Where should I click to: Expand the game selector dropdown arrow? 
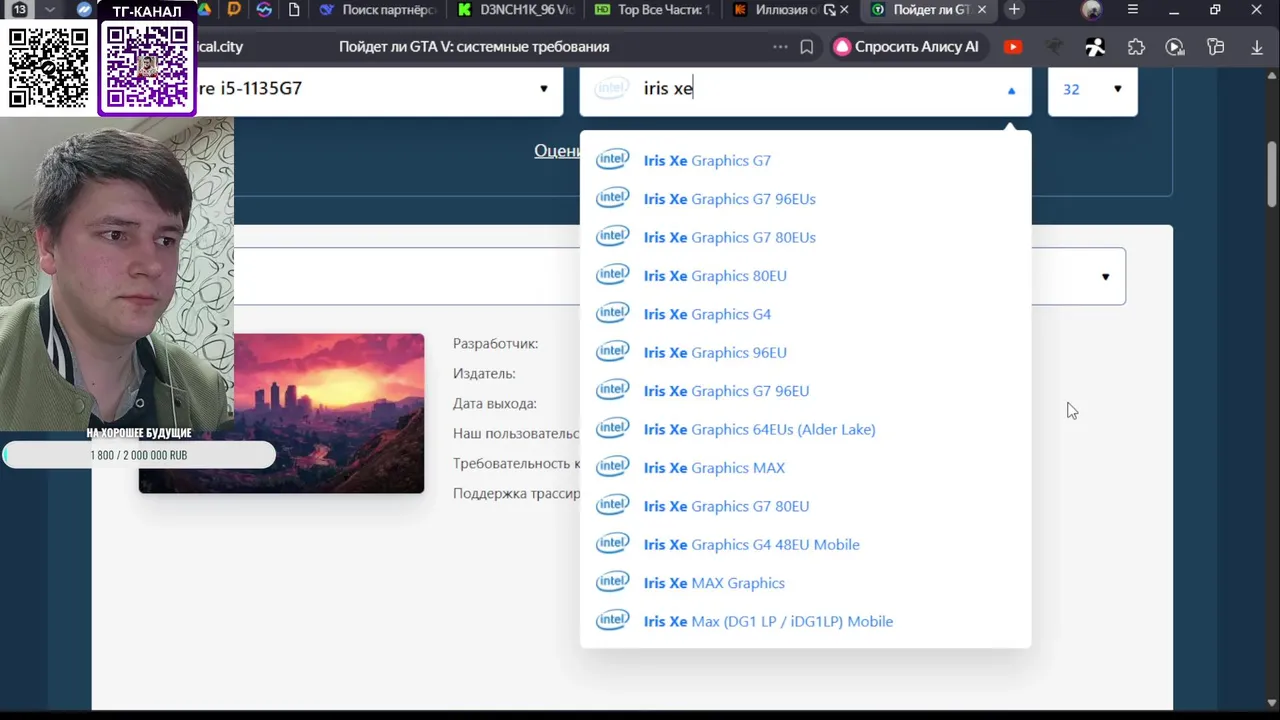(1105, 277)
